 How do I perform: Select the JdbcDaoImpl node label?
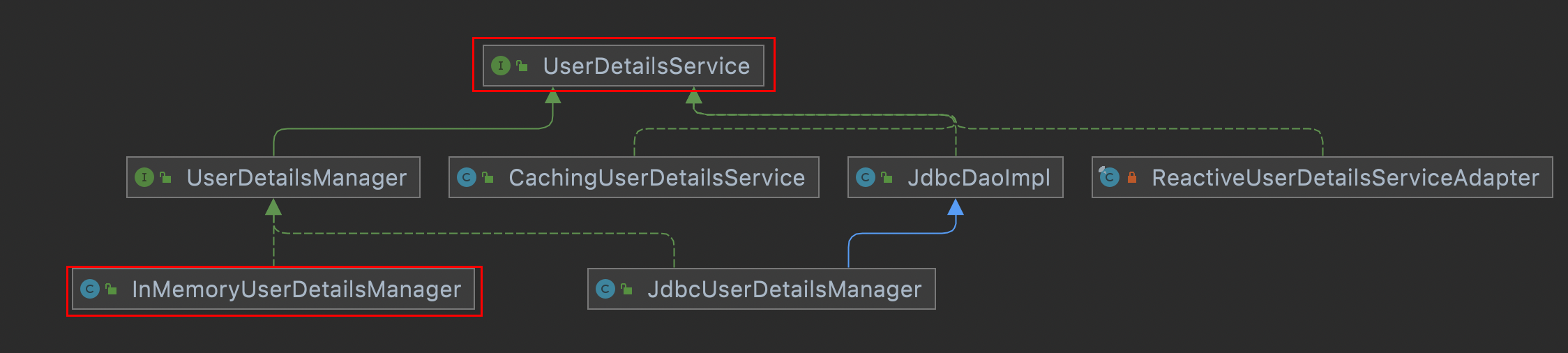click(x=978, y=178)
